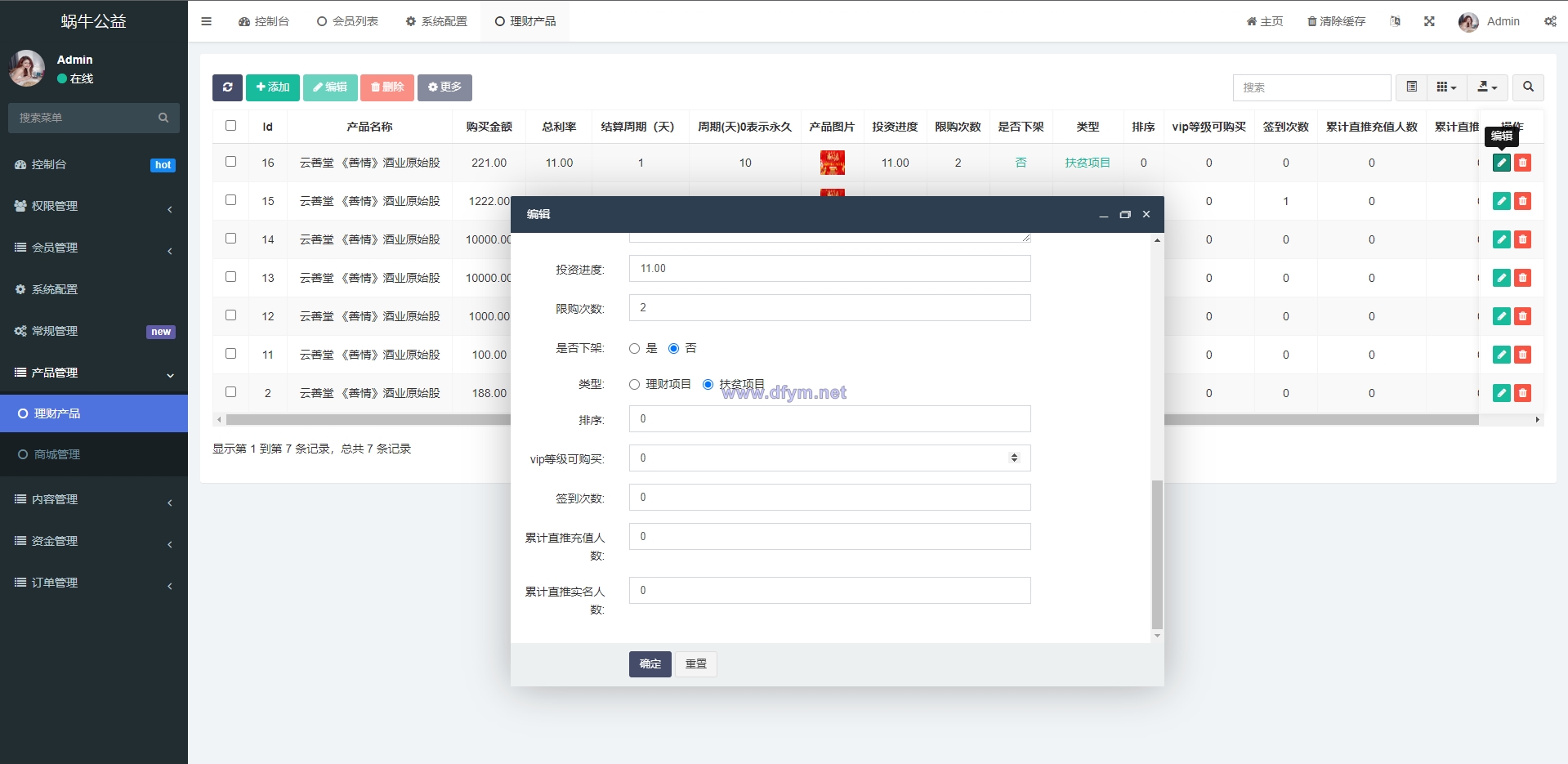Expand 权限管理 sidebar menu
This screenshot has width=1568, height=764.
[x=94, y=206]
